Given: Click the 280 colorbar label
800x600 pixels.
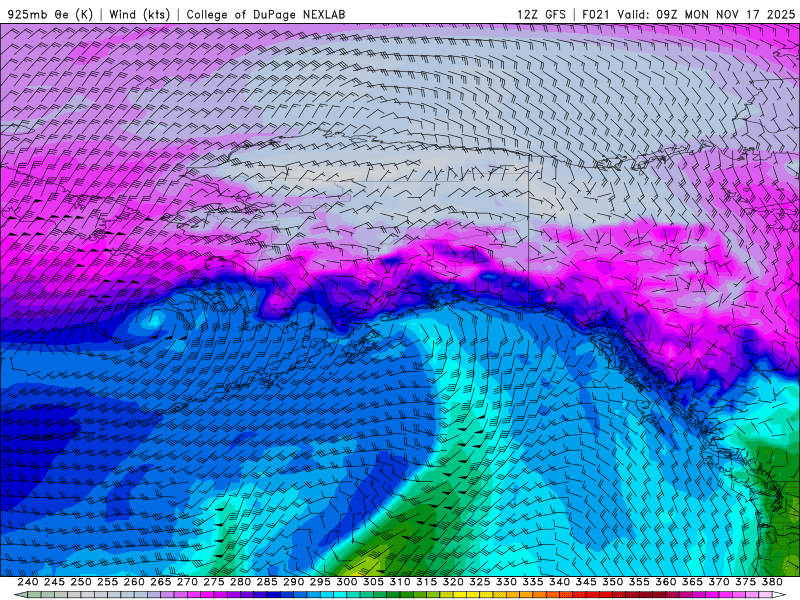Looking at the screenshot, I should click(x=240, y=582).
